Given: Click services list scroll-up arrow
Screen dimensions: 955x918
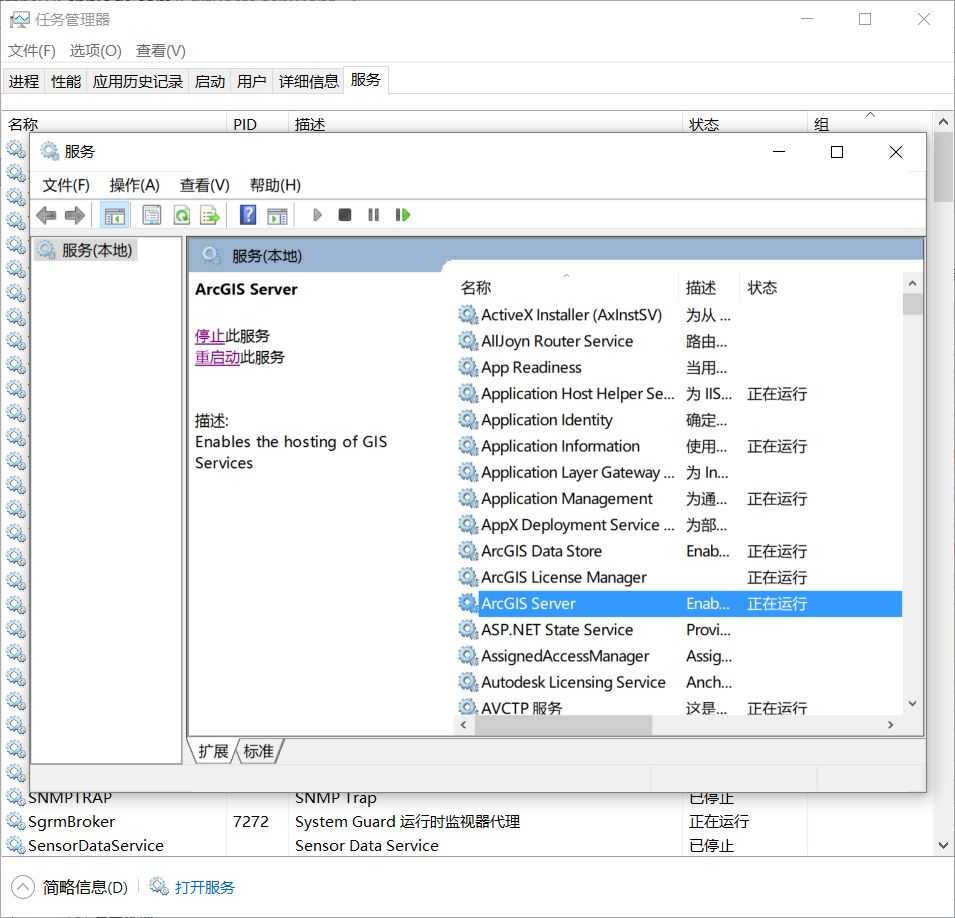Looking at the screenshot, I should click(912, 283).
